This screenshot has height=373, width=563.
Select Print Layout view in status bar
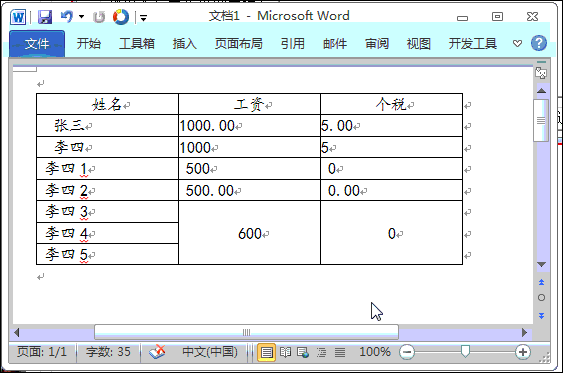coord(266,352)
